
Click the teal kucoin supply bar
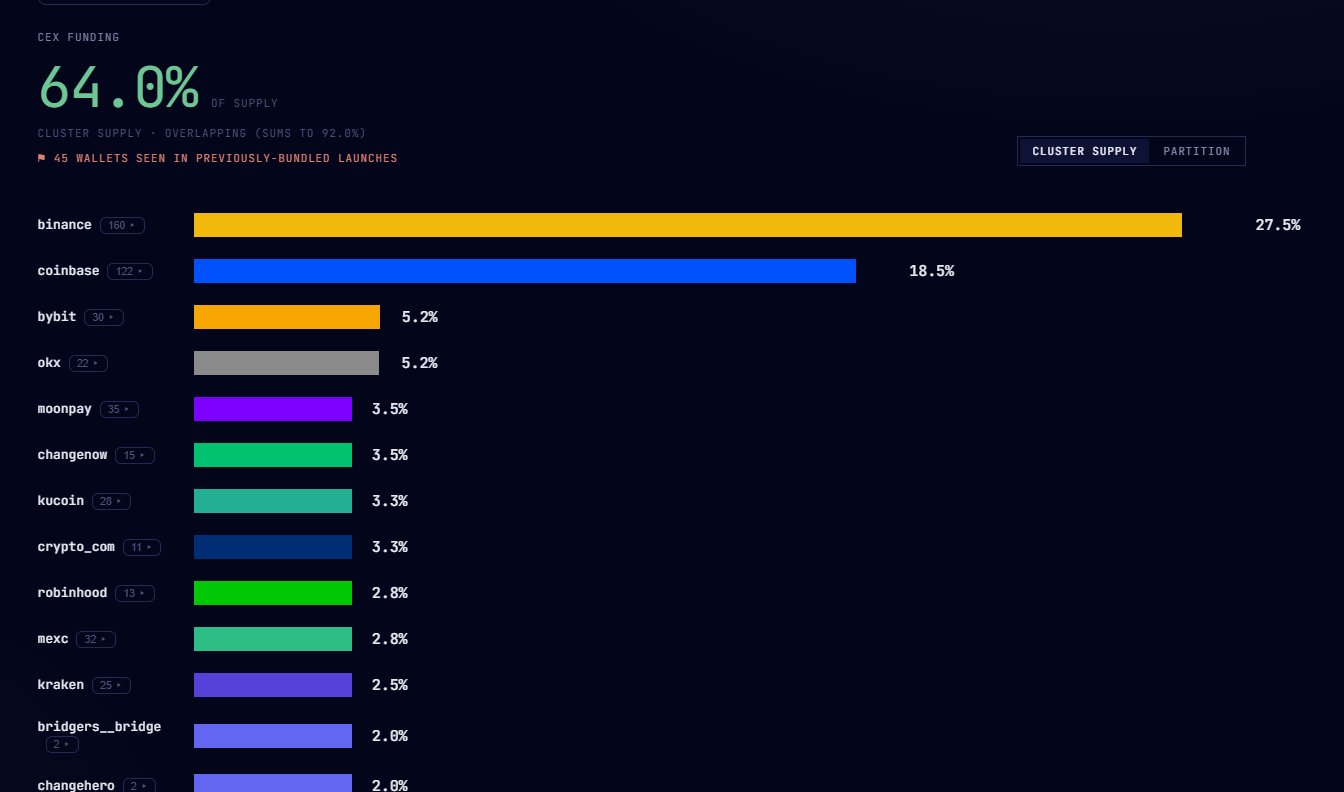(273, 501)
